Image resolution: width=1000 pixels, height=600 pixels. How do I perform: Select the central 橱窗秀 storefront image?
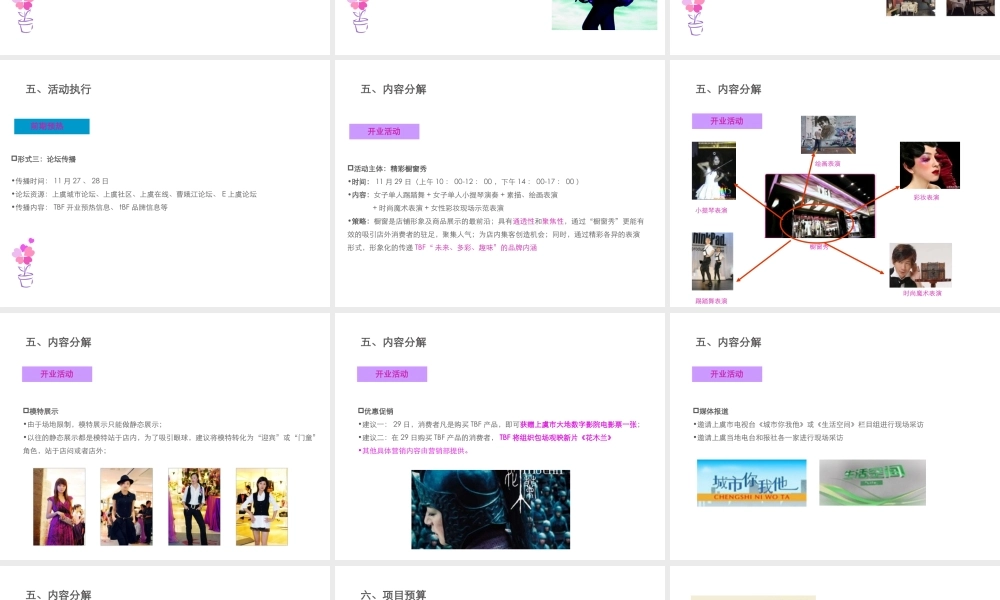click(x=820, y=206)
